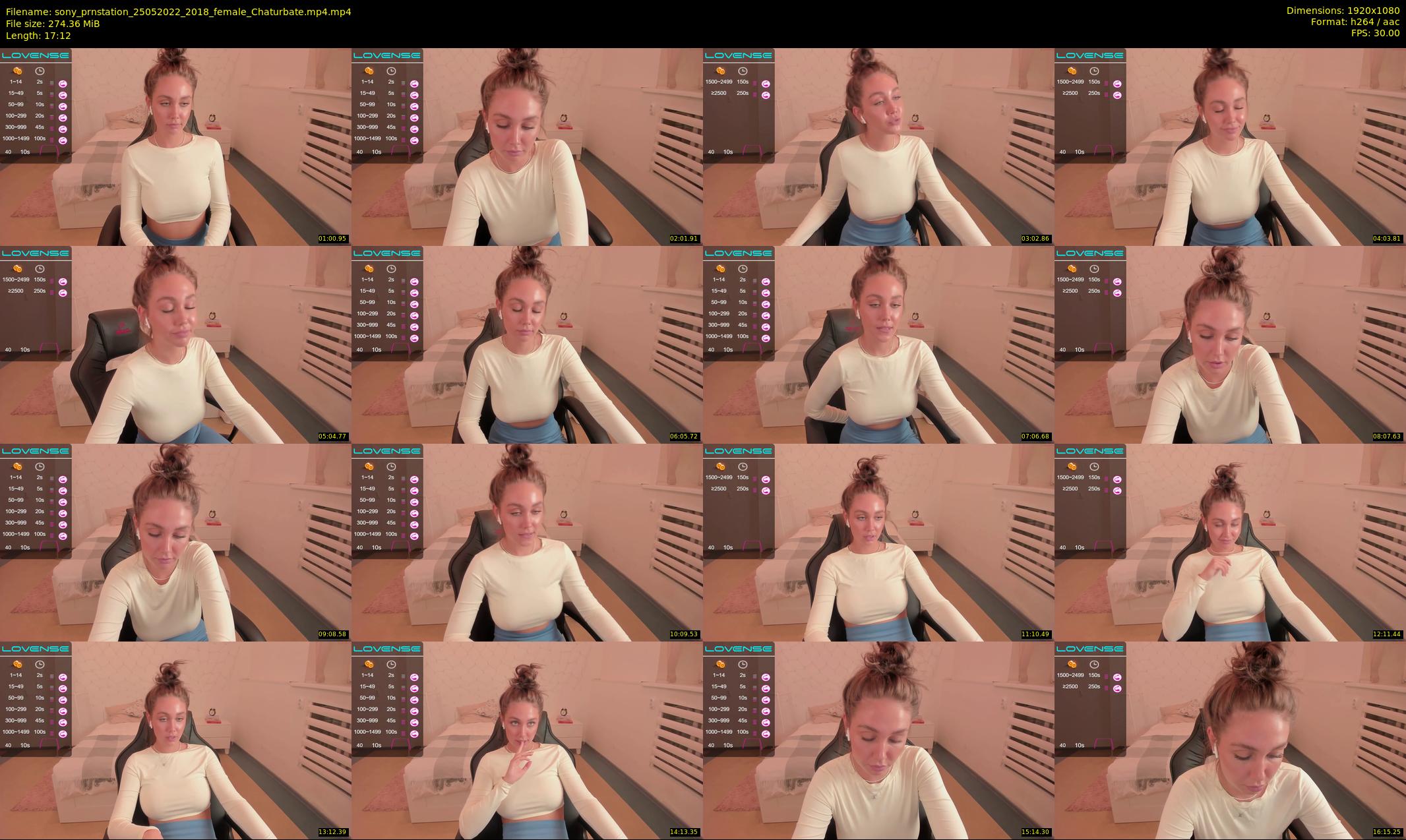The width and height of the screenshot is (1406, 840).
Task: Click the pink icon on the 1500~2499 row at 04:03.81
Action: pyautogui.click(x=1117, y=84)
